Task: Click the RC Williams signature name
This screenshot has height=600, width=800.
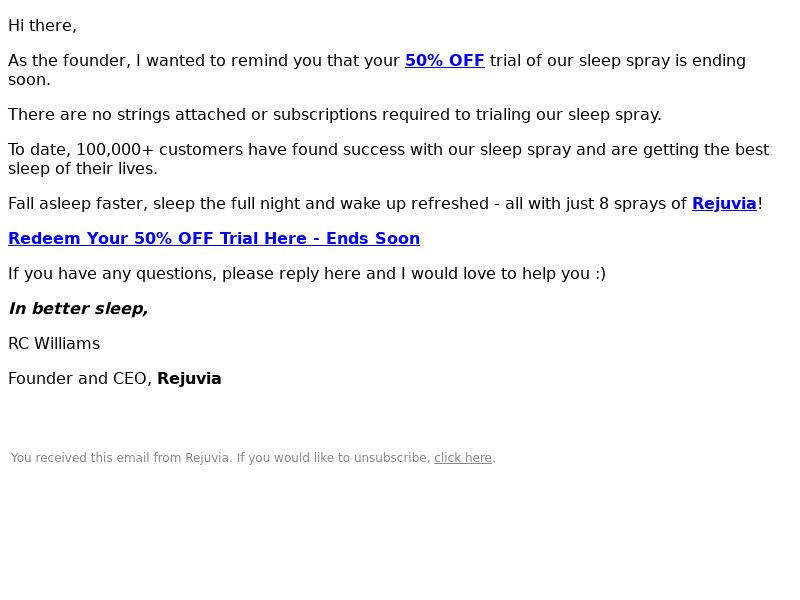Action: tap(54, 344)
